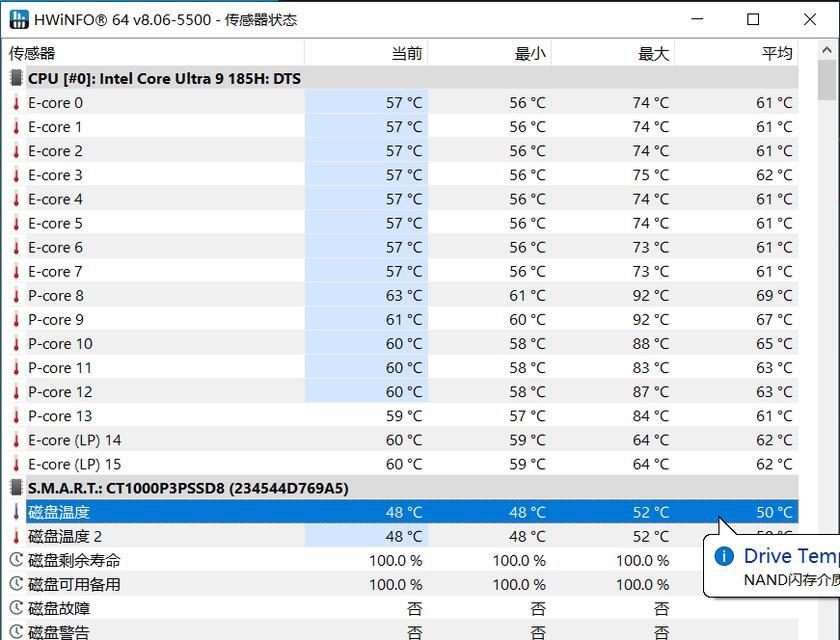This screenshot has height=640, width=840.
Task: Click the thermometer icon by P-core 13
Action: coord(16,416)
